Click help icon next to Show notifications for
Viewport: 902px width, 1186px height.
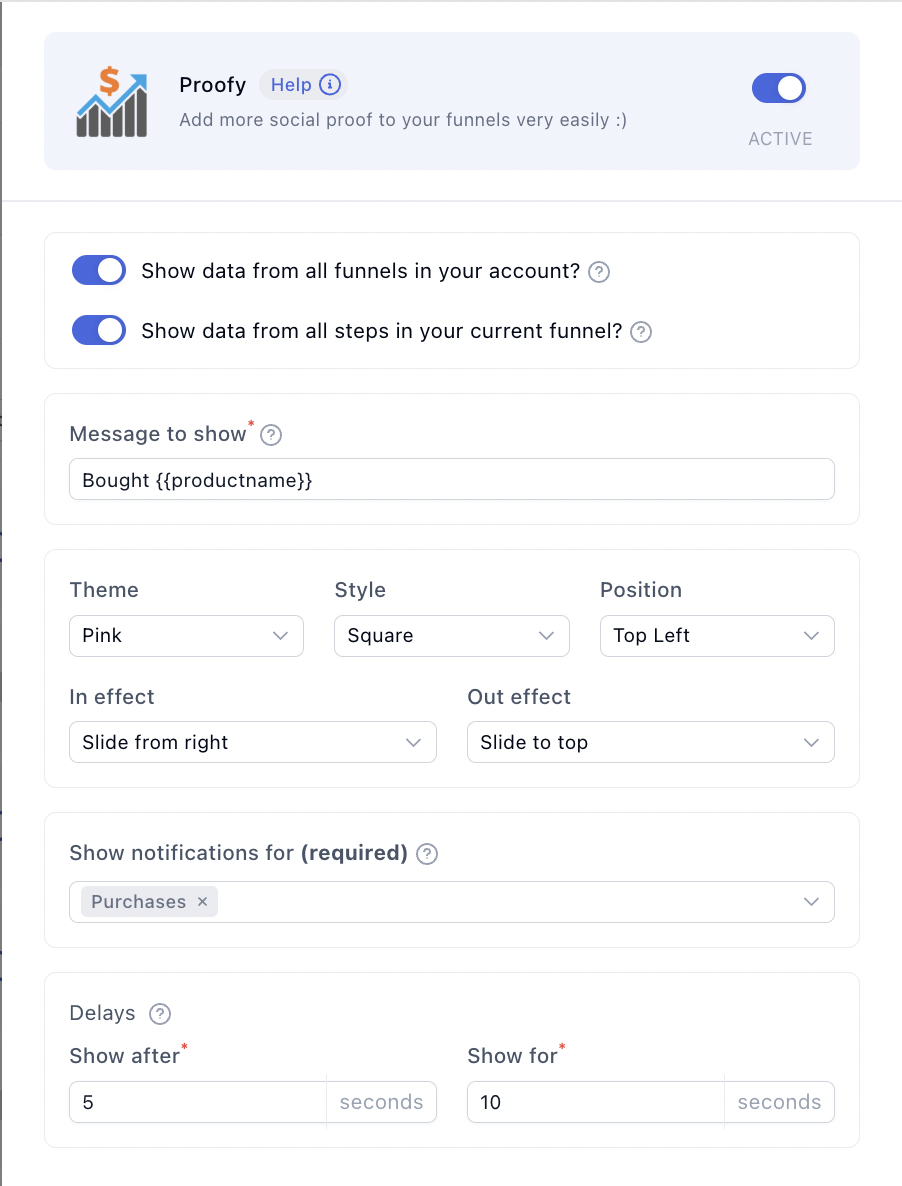tap(427, 854)
